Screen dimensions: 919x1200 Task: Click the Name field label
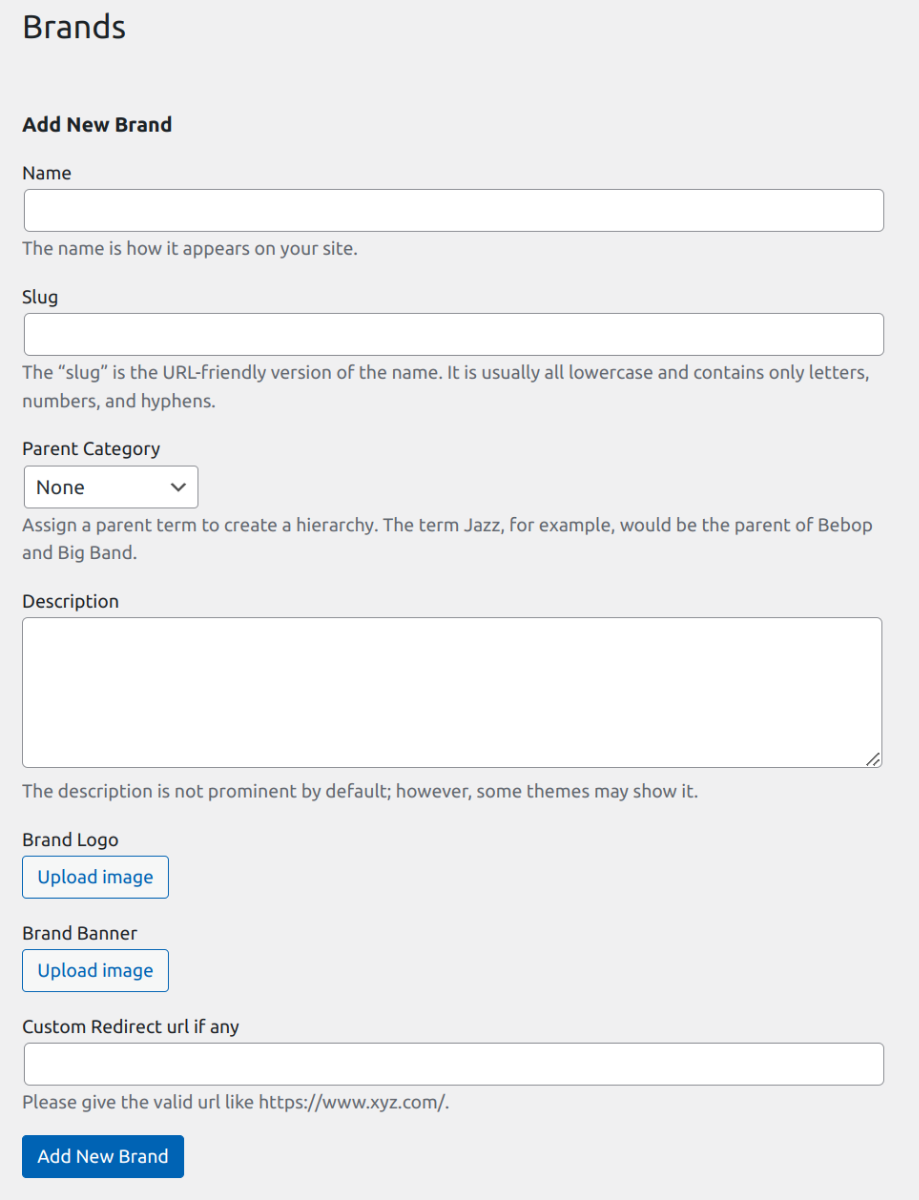[x=47, y=173]
